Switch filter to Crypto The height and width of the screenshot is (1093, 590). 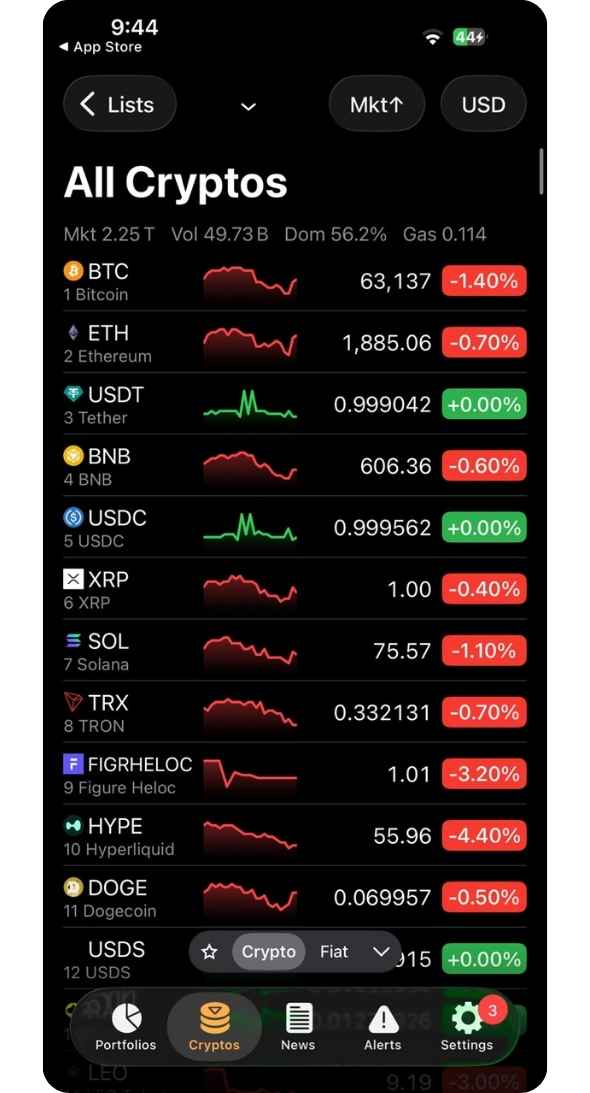pos(268,952)
